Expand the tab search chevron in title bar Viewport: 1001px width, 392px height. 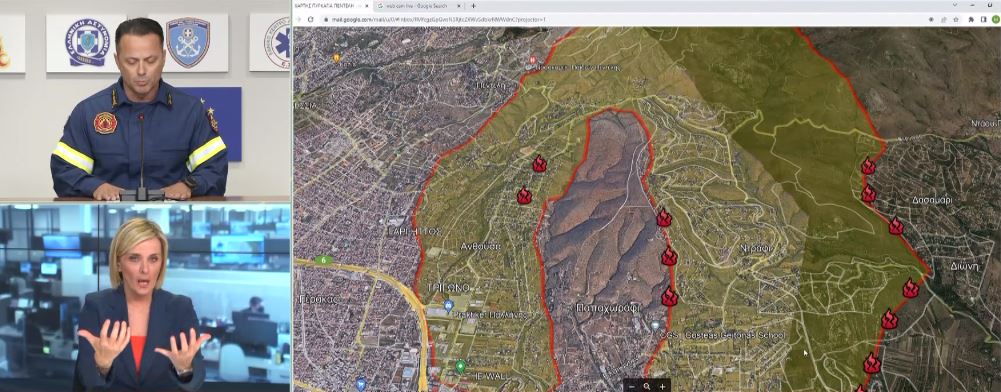pyautogui.click(x=954, y=5)
